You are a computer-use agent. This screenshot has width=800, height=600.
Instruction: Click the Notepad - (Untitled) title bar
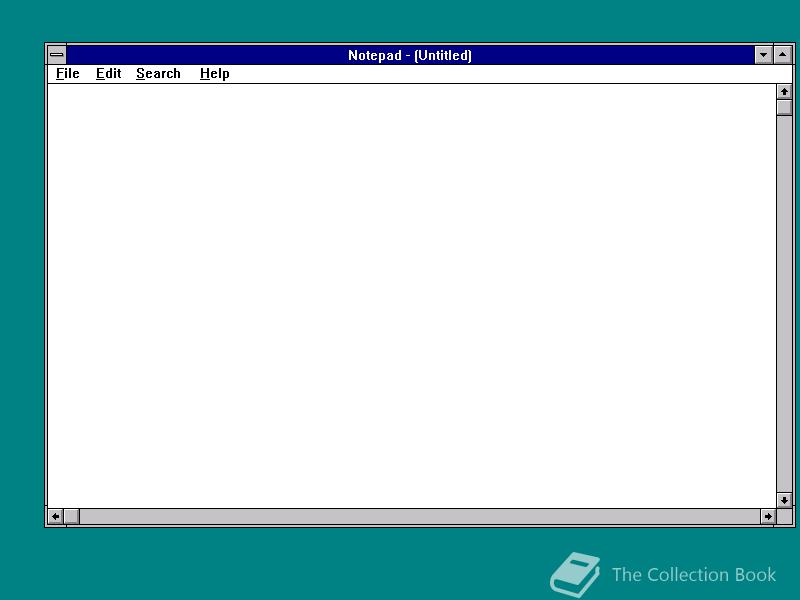coord(410,55)
